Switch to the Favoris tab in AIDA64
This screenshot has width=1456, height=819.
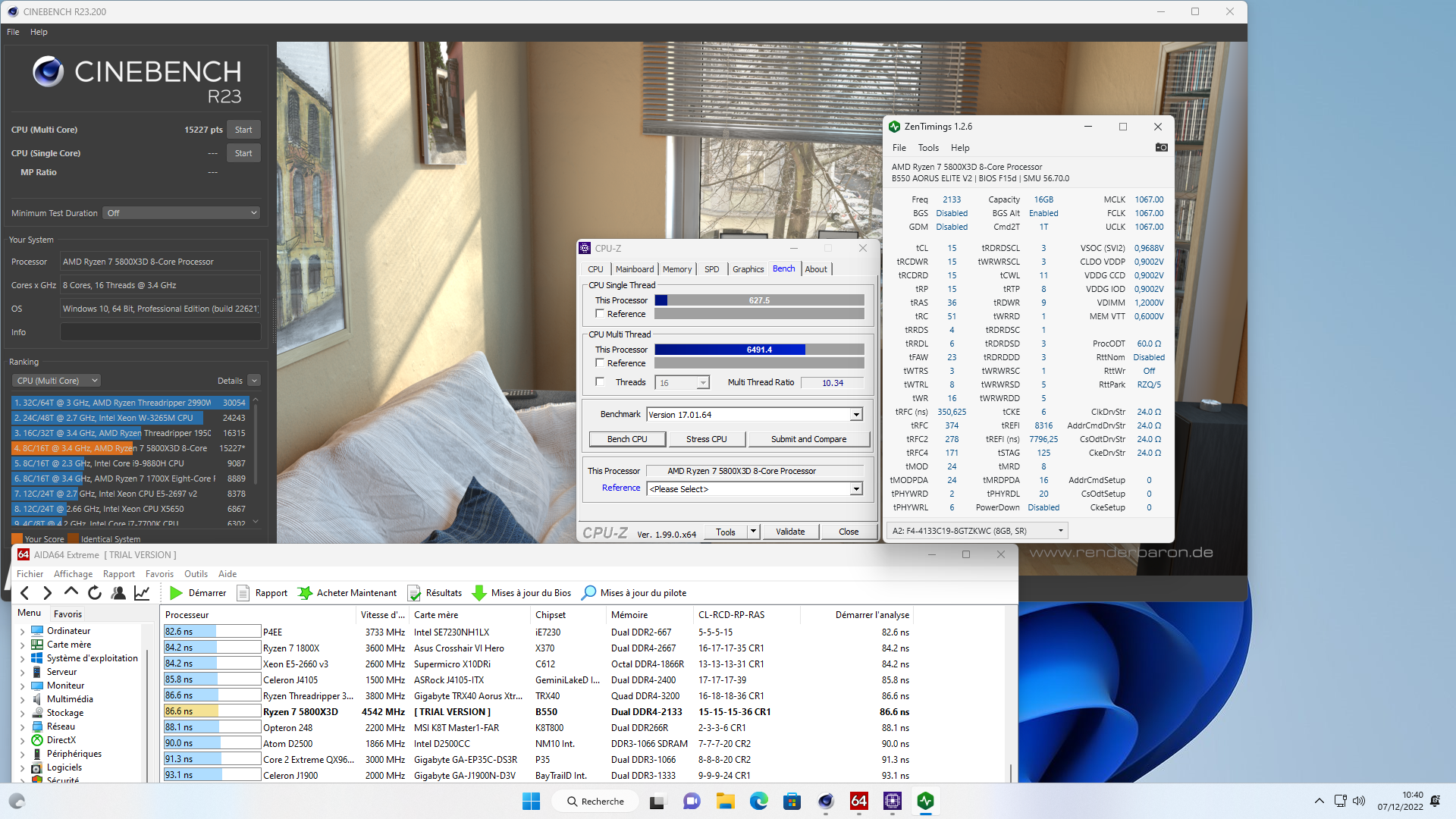(67, 613)
